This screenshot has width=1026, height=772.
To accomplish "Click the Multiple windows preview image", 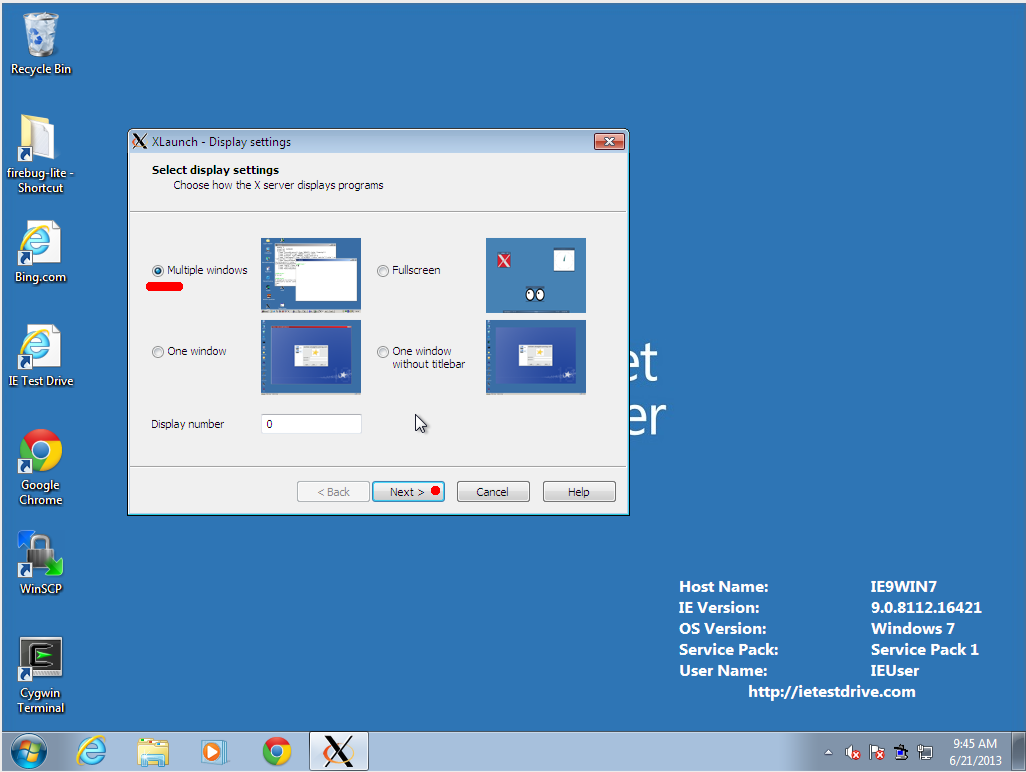I will (311, 275).
